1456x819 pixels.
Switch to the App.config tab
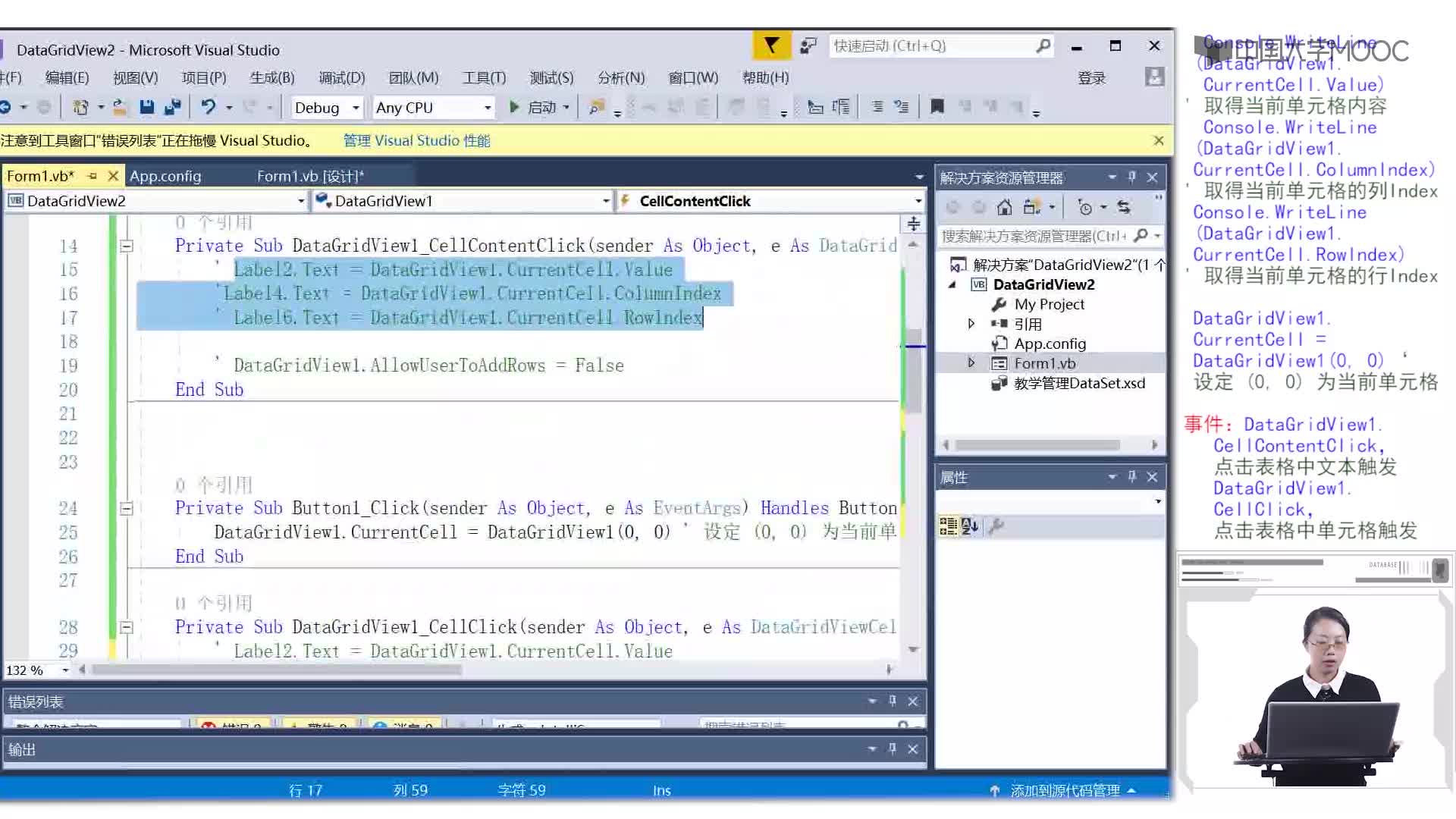pos(165,176)
